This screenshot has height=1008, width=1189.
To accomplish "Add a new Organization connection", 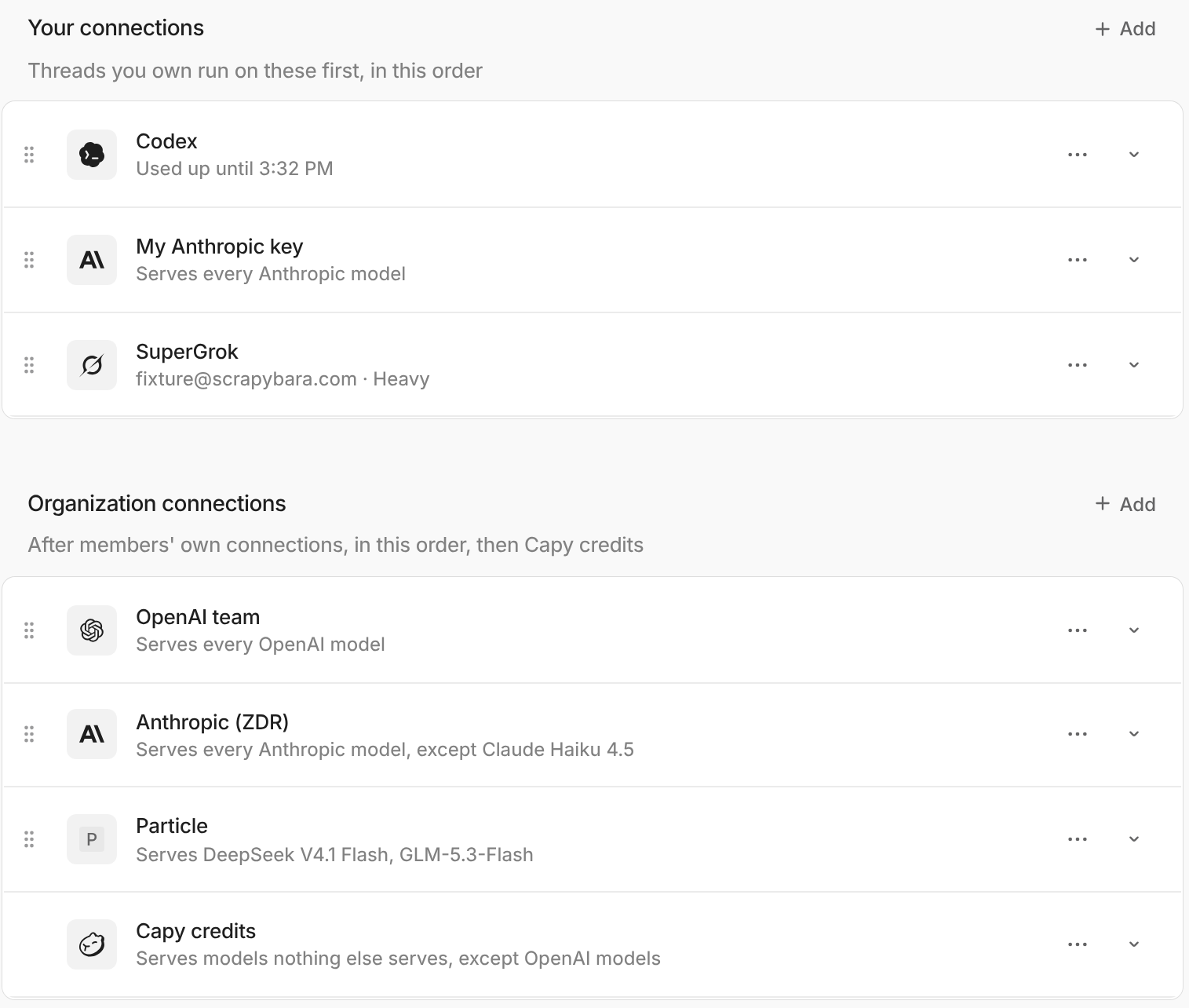I will coord(1125,504).
